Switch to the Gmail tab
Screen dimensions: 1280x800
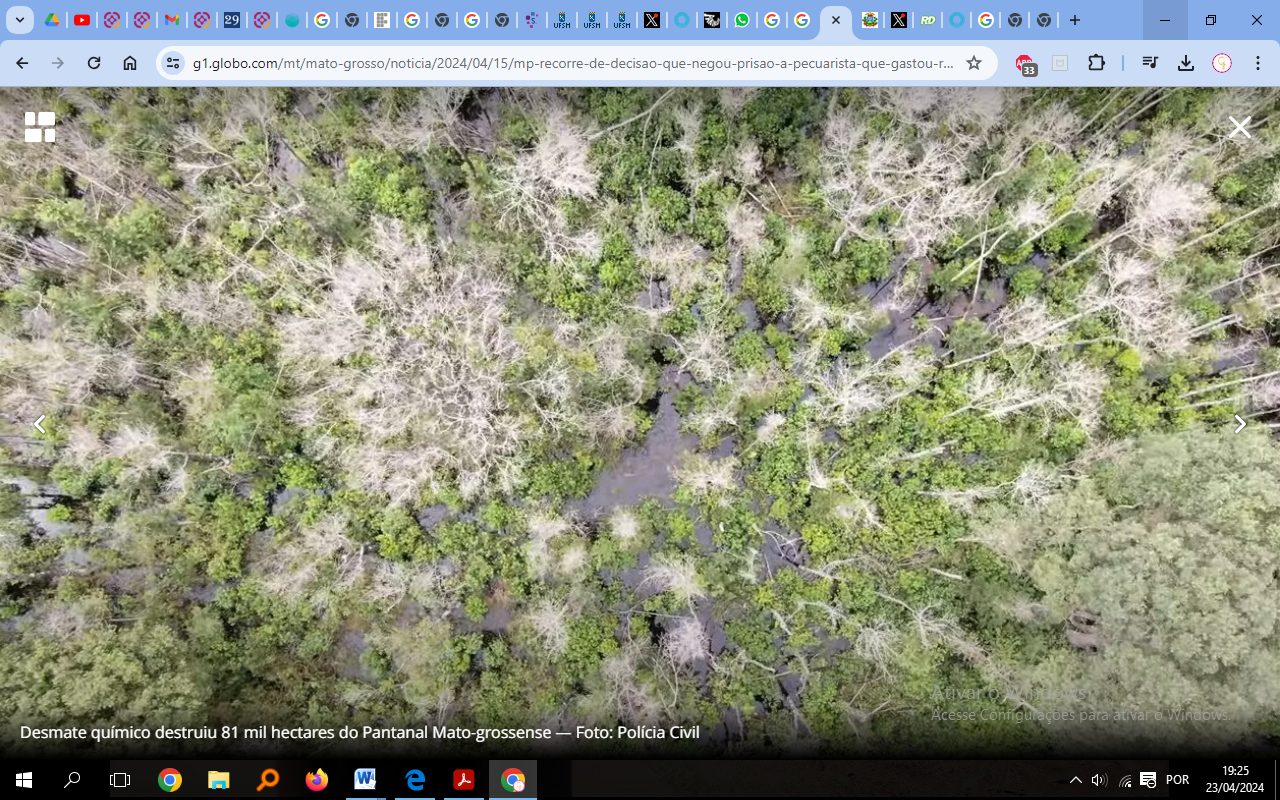tap(172, 20)
